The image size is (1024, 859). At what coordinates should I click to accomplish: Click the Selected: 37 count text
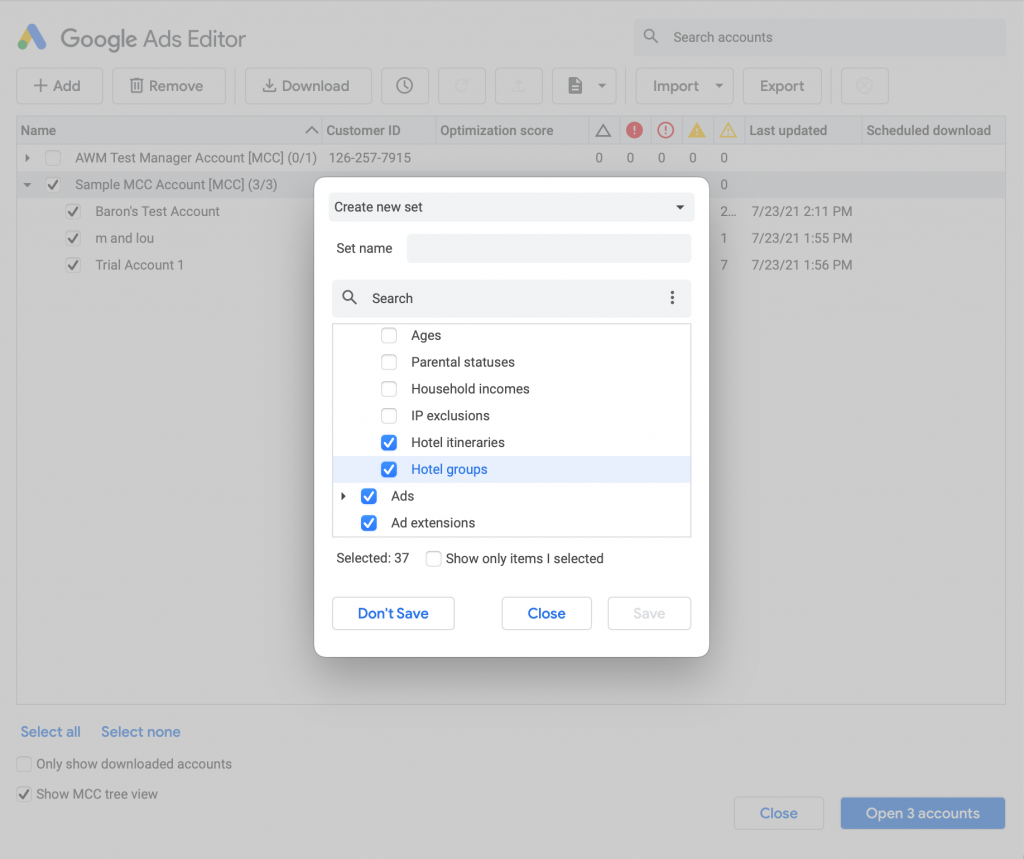(x=372, y=558)
